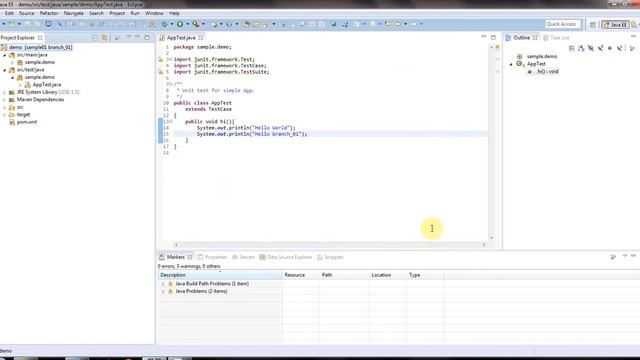This screenshot has width=640, height=360.
Task: Switch to the Java EE perspective
Action: click(x=615, y=24)
